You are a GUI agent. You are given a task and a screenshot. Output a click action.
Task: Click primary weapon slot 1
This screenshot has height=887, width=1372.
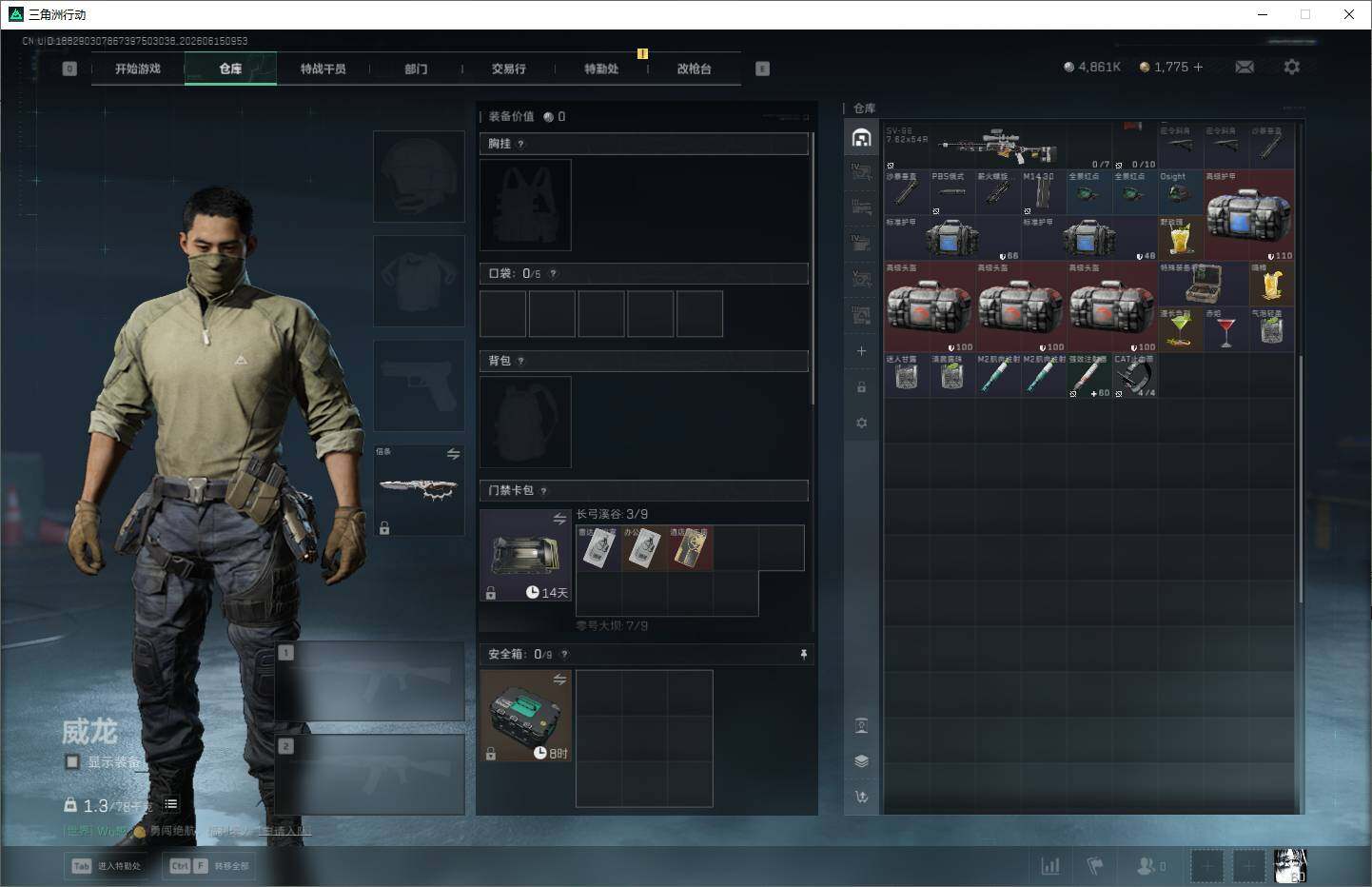pos(370,680)
